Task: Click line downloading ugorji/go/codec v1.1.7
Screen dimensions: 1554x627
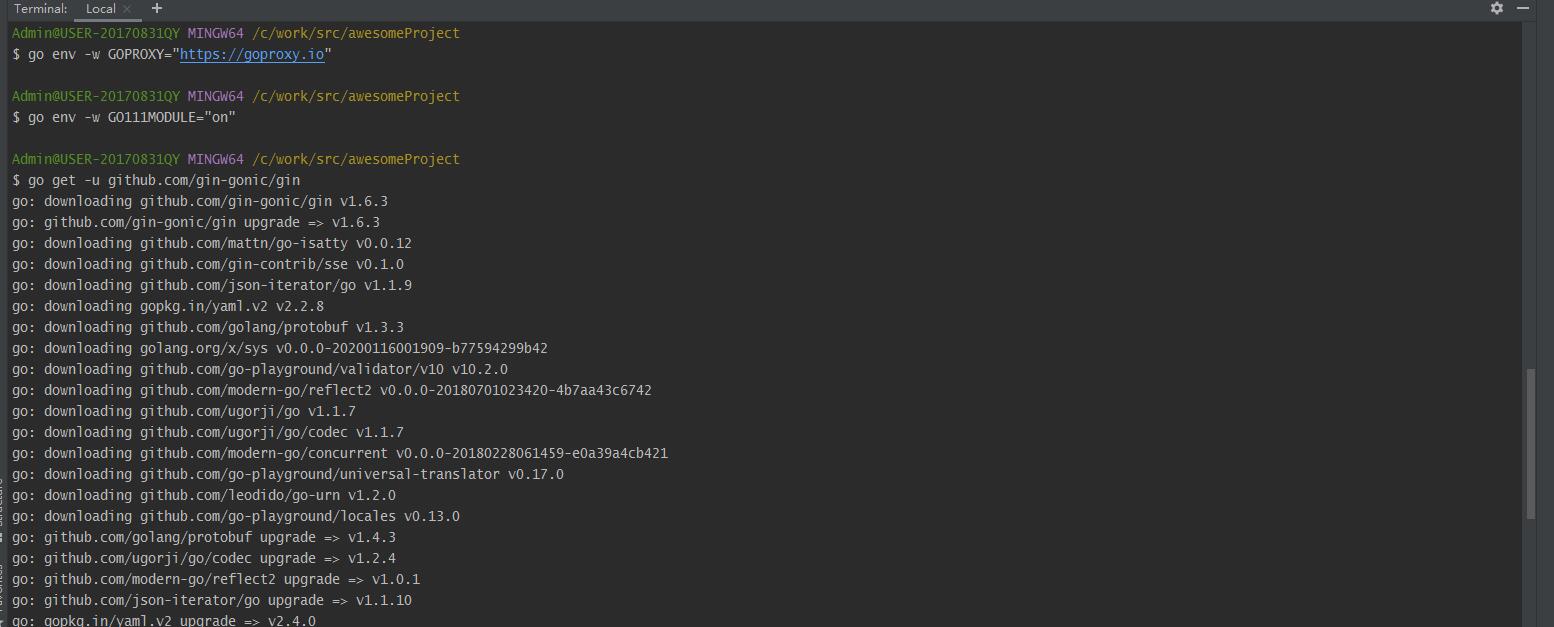Action: point(208,432)
